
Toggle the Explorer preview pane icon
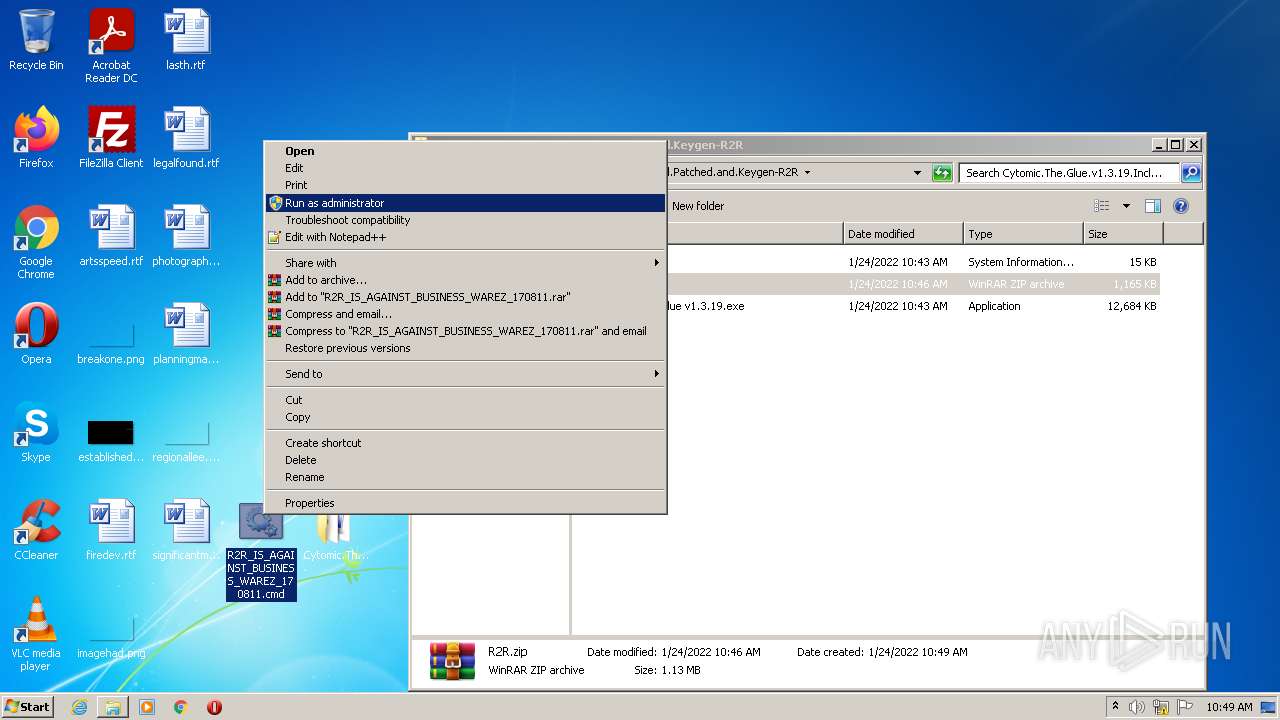click(x=1153, y=206)
